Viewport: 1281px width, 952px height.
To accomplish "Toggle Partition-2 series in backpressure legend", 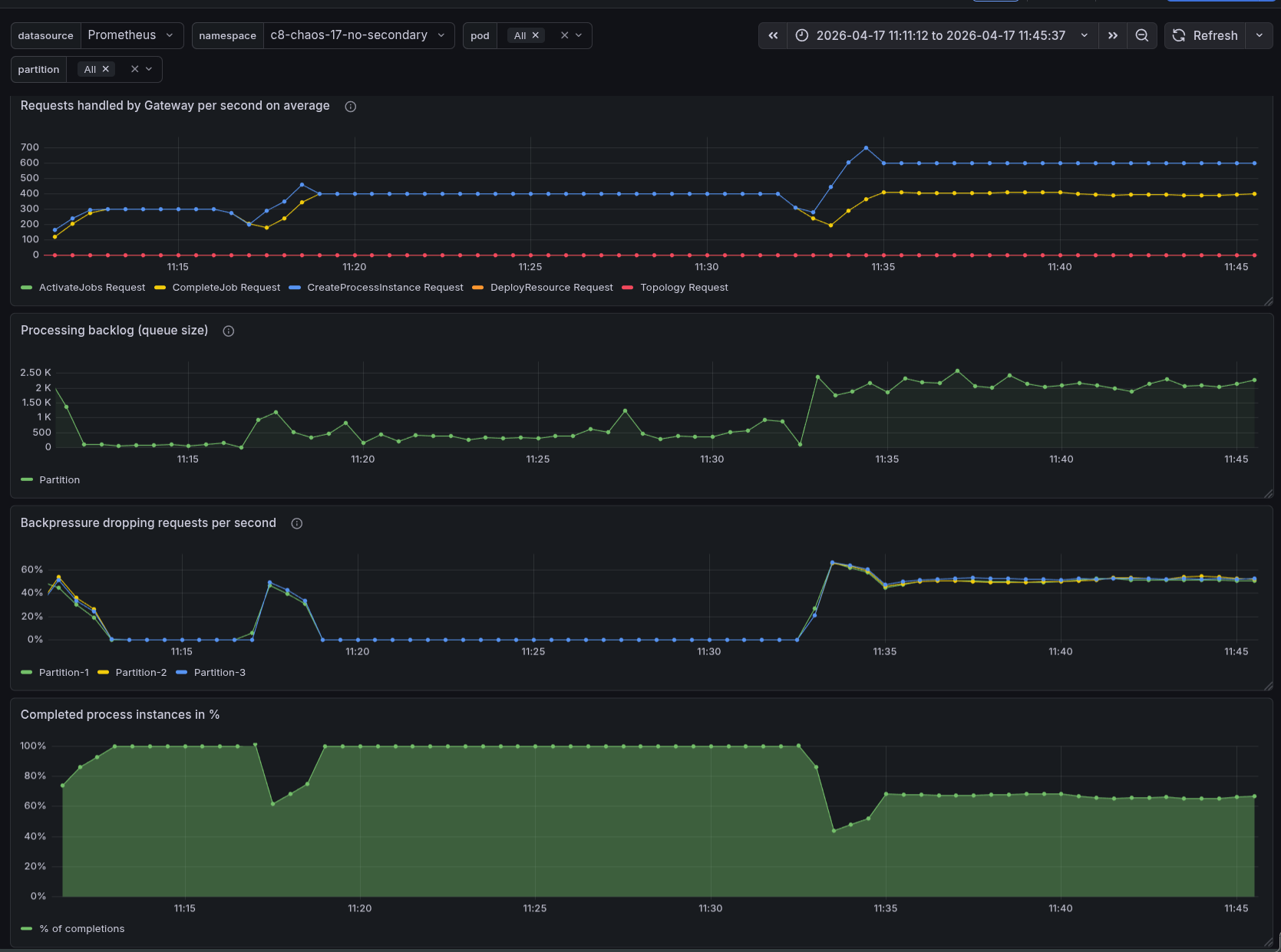I will tap(141, 673).
